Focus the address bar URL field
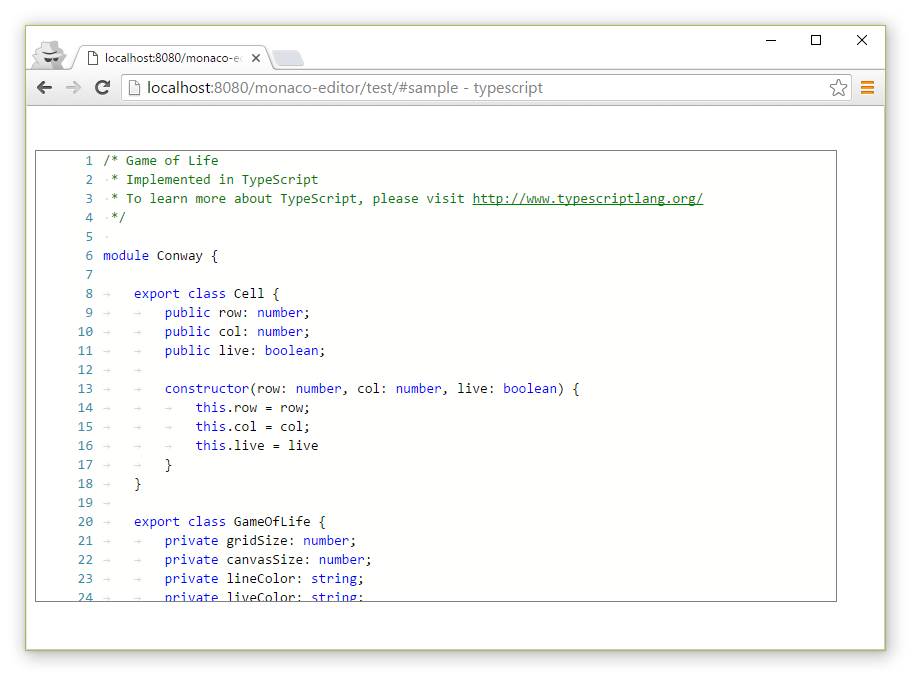Viewport: 918px width, 687px height. click(x=486, y=88)
